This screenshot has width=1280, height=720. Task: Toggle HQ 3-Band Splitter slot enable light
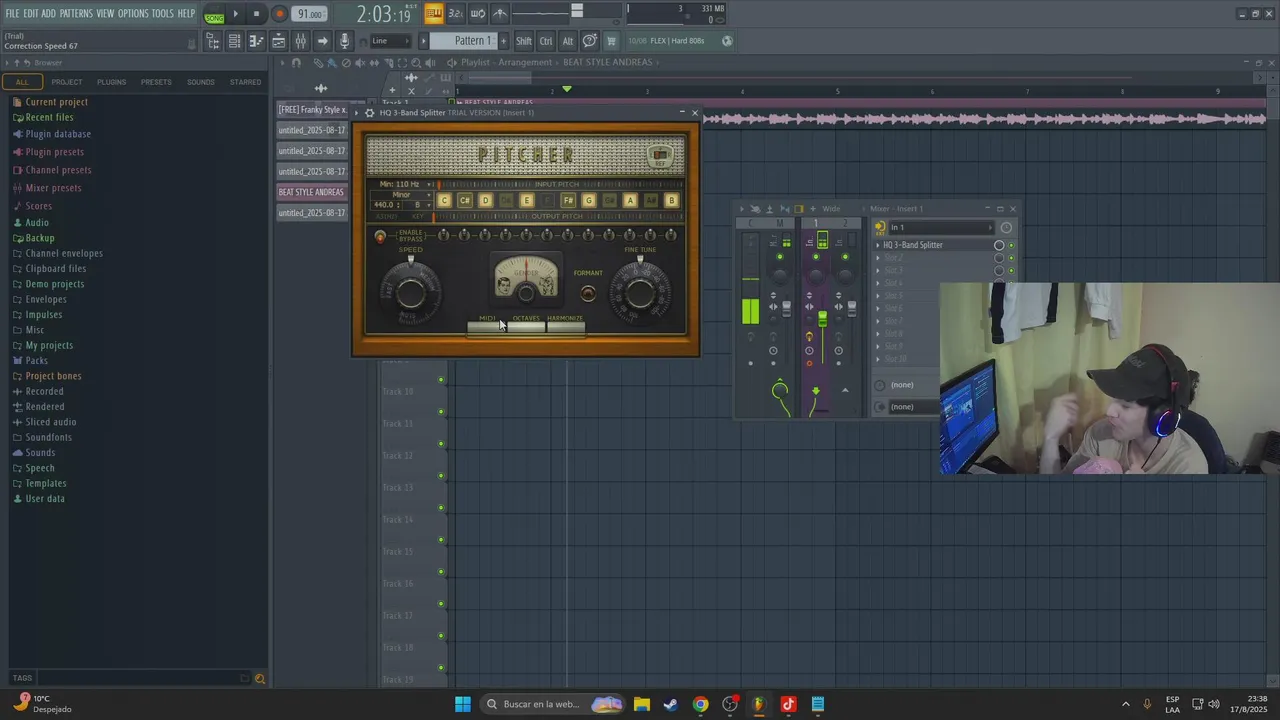pyautogui.click(x=1011, y=245)
